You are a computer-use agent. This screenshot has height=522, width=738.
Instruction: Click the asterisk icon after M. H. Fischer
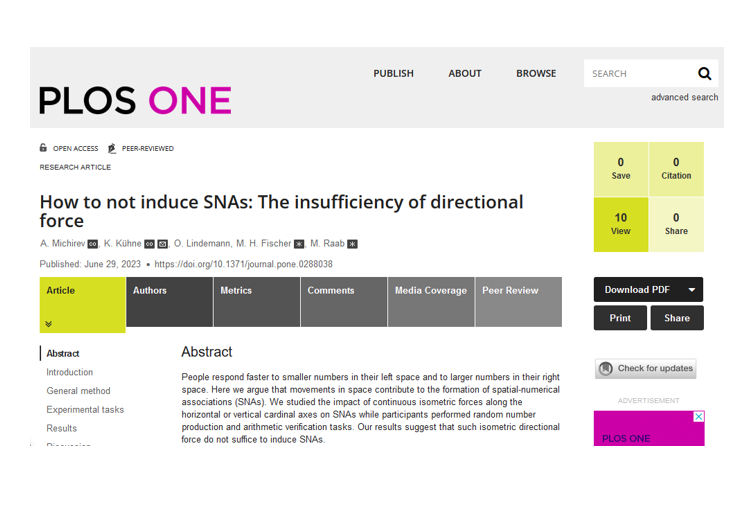pyautogui.click(x=299, y=243)
